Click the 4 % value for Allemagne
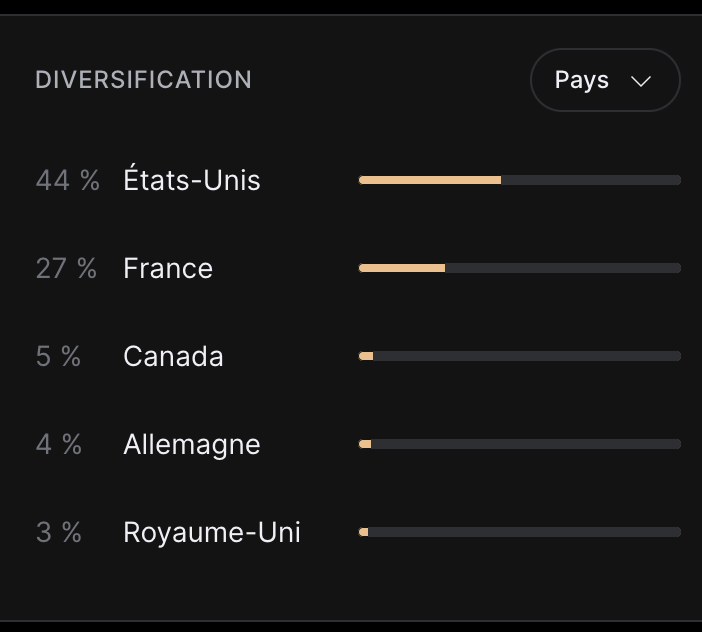The width and height of the screenshot is (702, 632). (x=58, y=444)
